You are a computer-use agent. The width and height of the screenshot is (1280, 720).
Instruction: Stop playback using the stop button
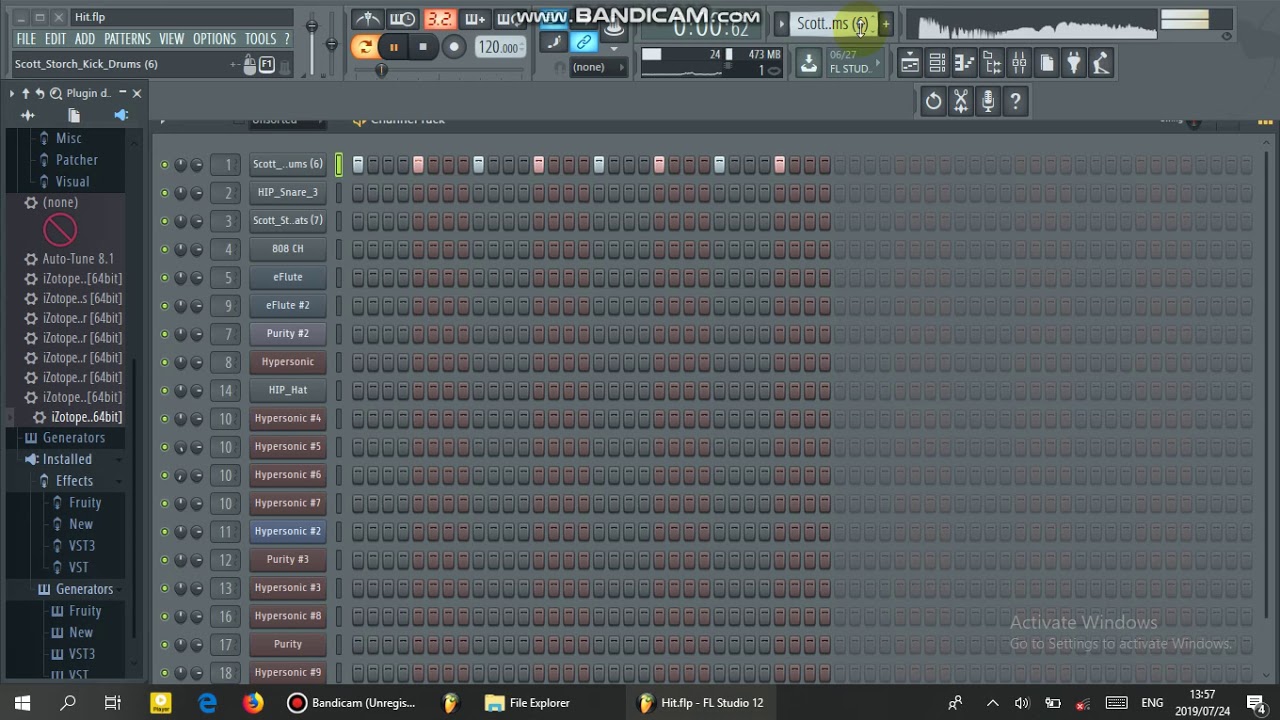423,47
